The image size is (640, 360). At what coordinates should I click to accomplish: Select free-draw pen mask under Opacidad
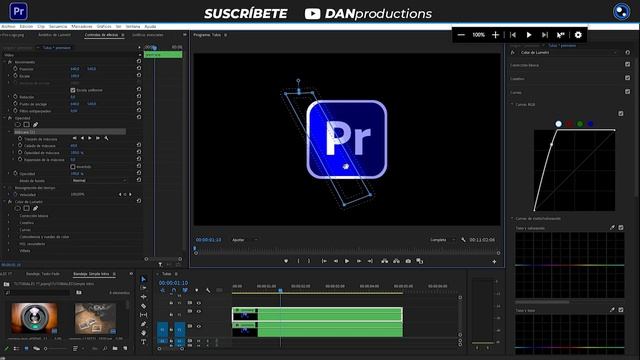point(36,125)
